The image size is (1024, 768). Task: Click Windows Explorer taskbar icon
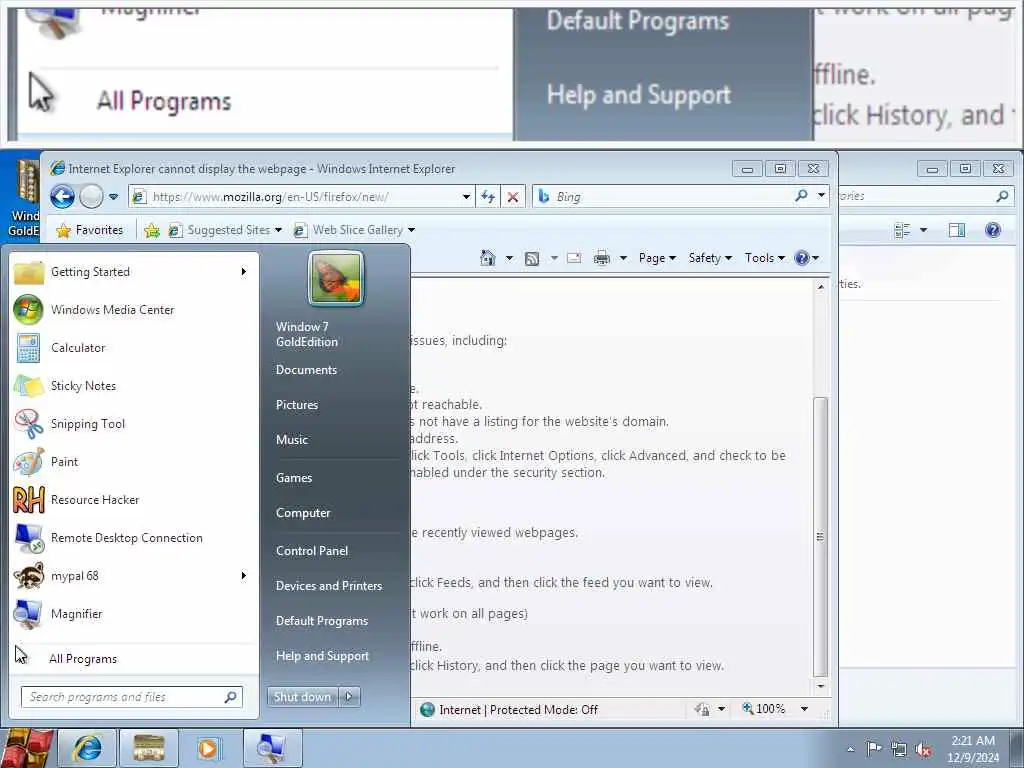coord(149,748)
